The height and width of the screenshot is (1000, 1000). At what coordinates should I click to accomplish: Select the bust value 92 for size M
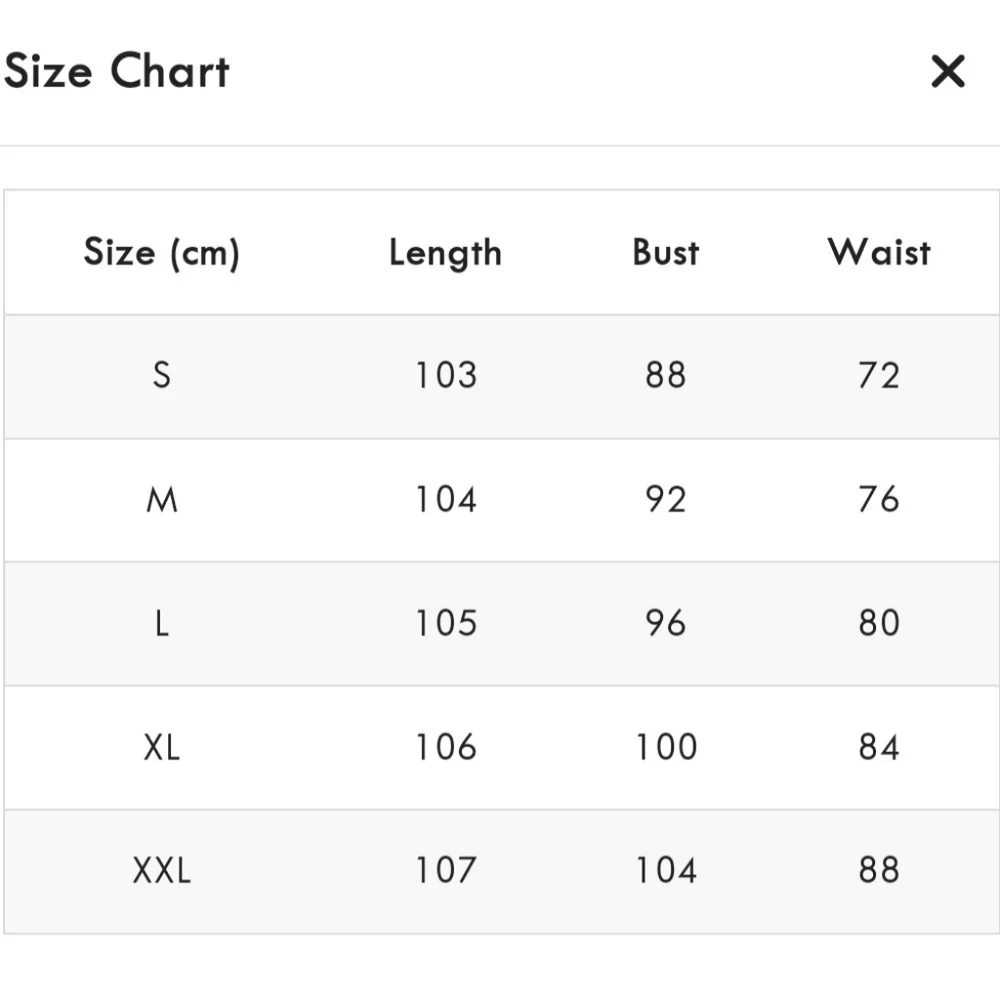tap(664, 499)
